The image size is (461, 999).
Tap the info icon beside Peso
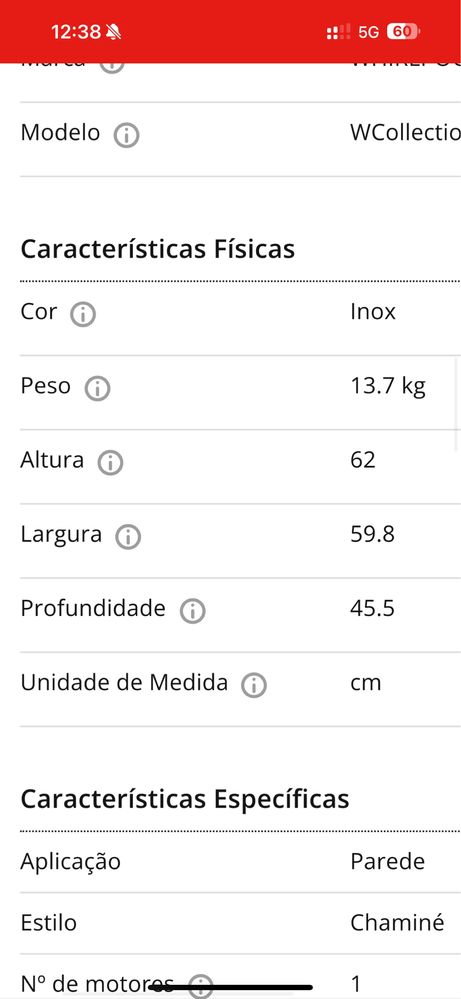[97, 388]
